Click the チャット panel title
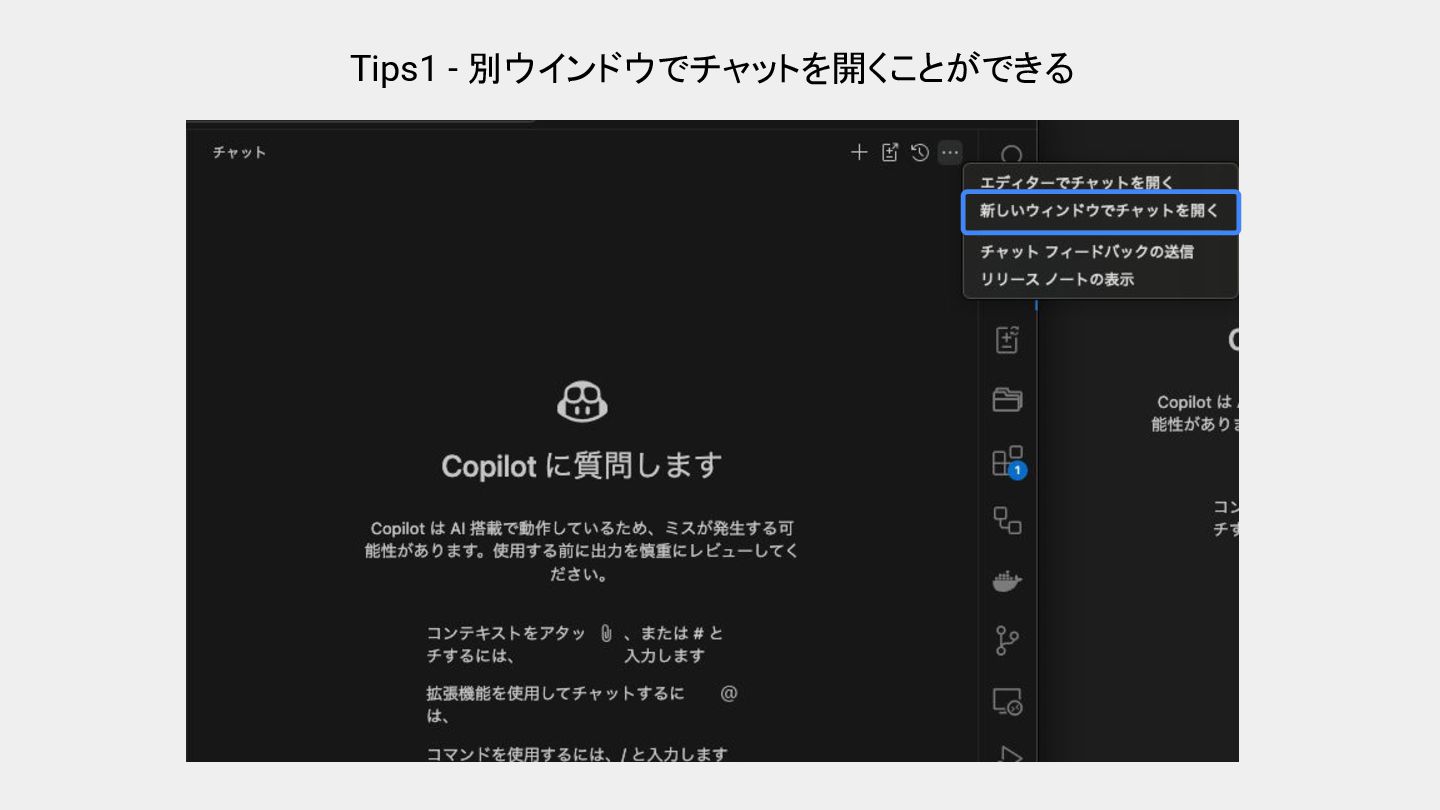 point(239,152)
